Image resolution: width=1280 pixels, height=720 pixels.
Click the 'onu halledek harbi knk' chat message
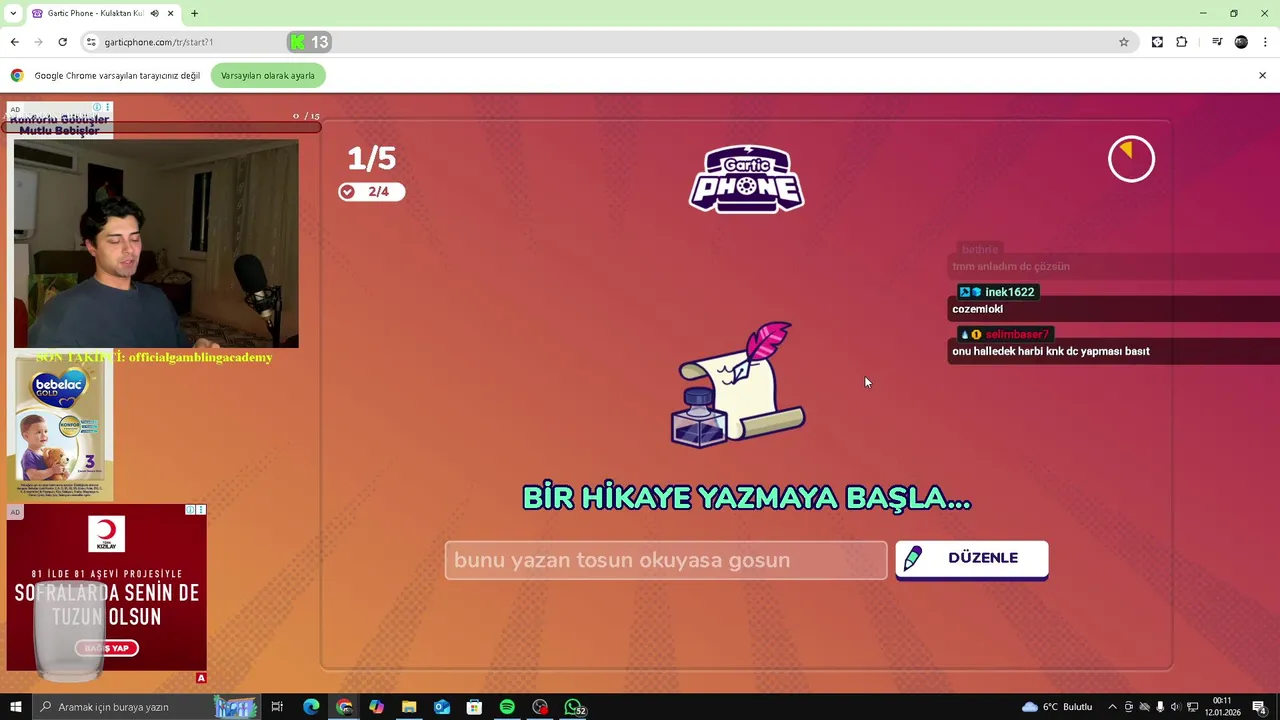coord(1050,351)
